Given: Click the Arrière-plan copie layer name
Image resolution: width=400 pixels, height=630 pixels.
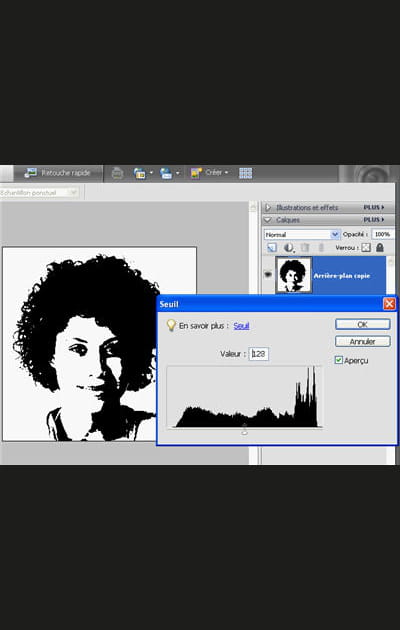Looking at the screenshot, I should (x=341, y=276).
